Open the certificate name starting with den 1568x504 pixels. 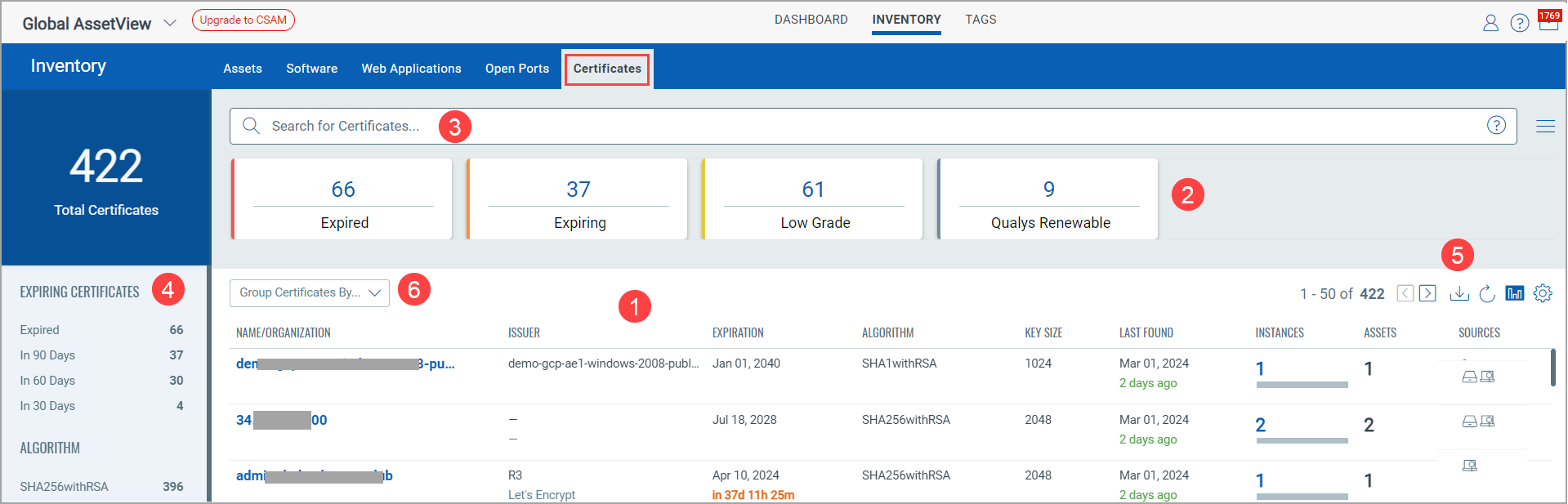[x=346, y=364]
